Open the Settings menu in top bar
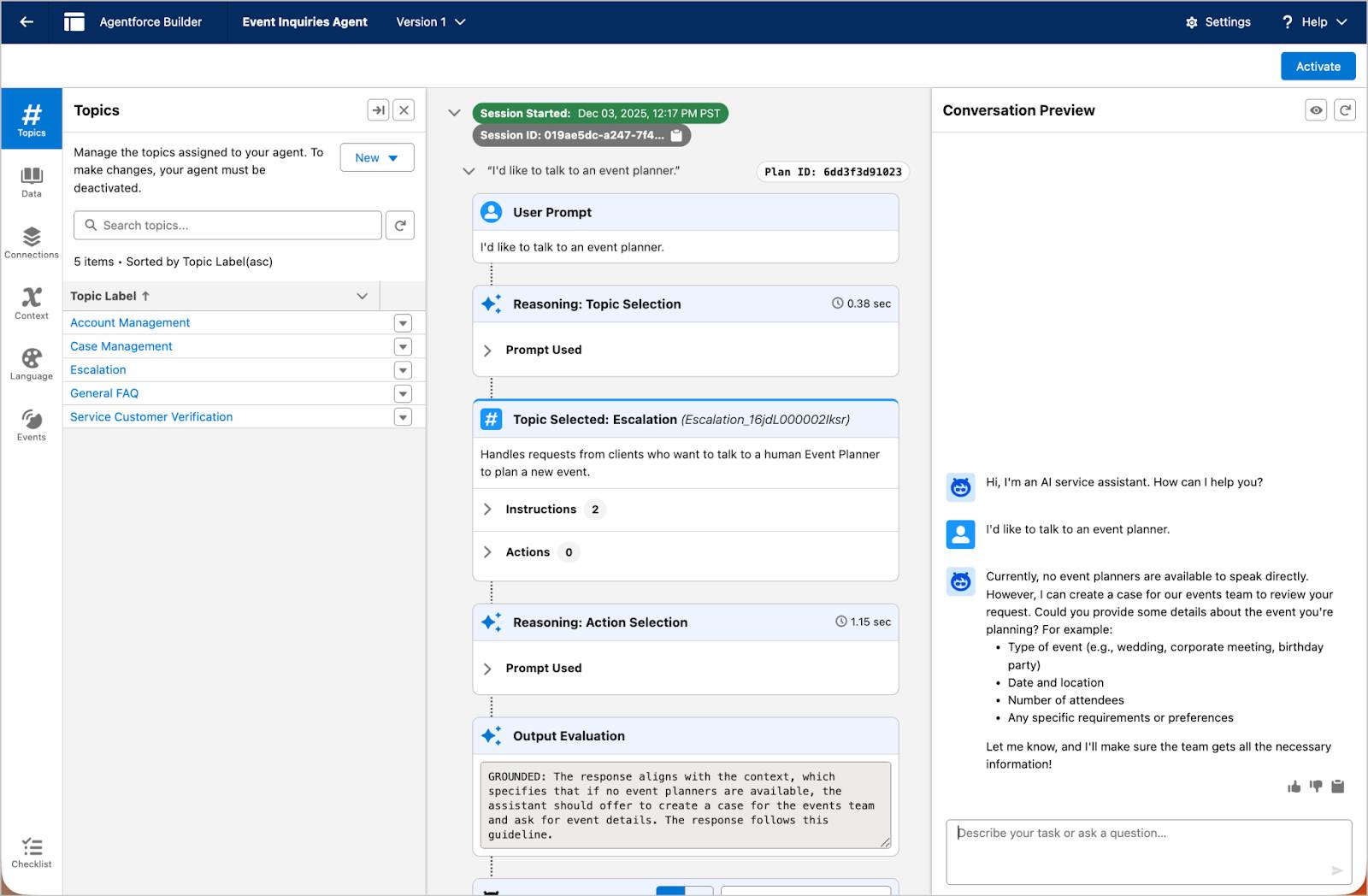The height and width of the screenshot is (896, 1368). click(1218, 22)
